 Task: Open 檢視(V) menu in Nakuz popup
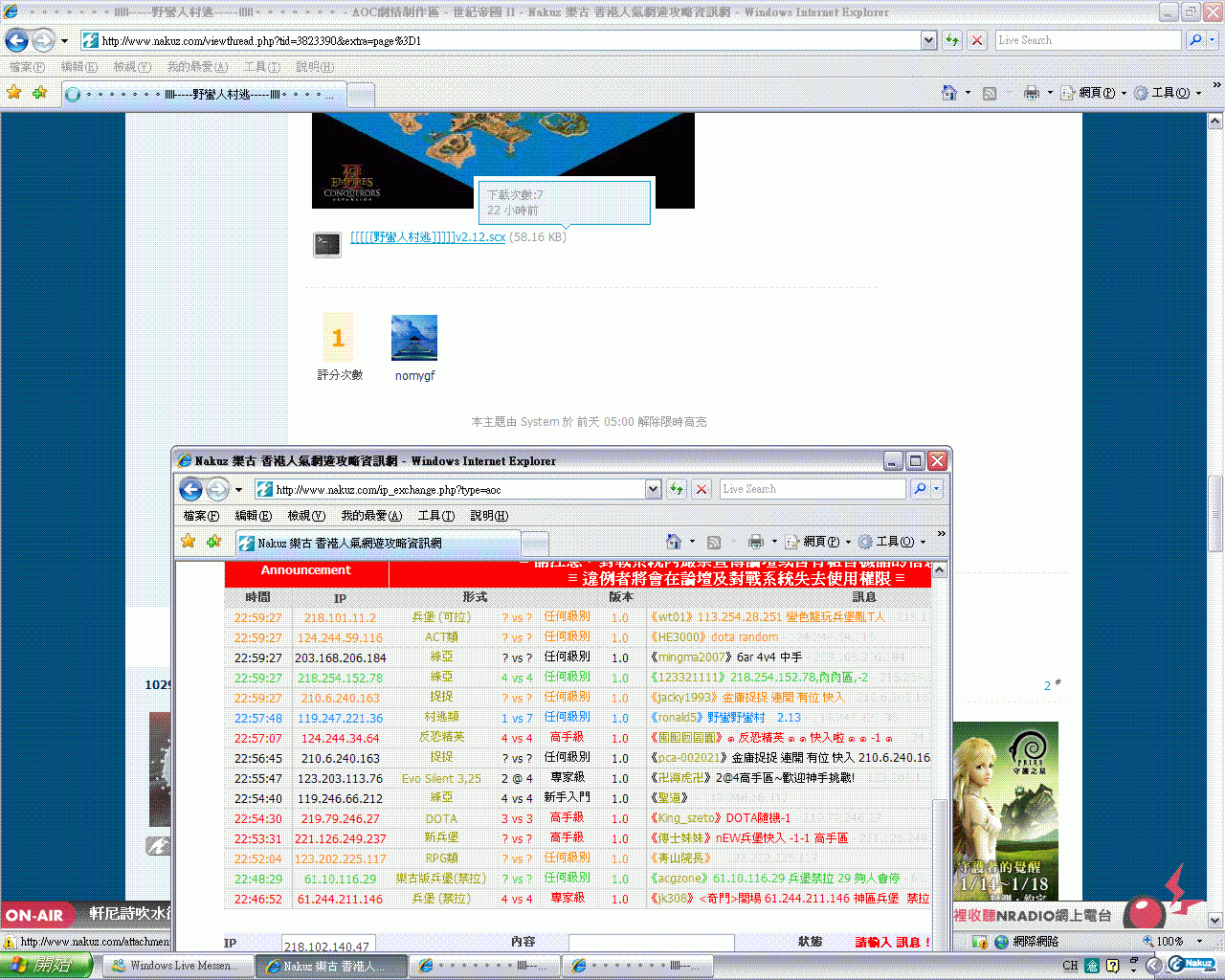click(306, 516)
